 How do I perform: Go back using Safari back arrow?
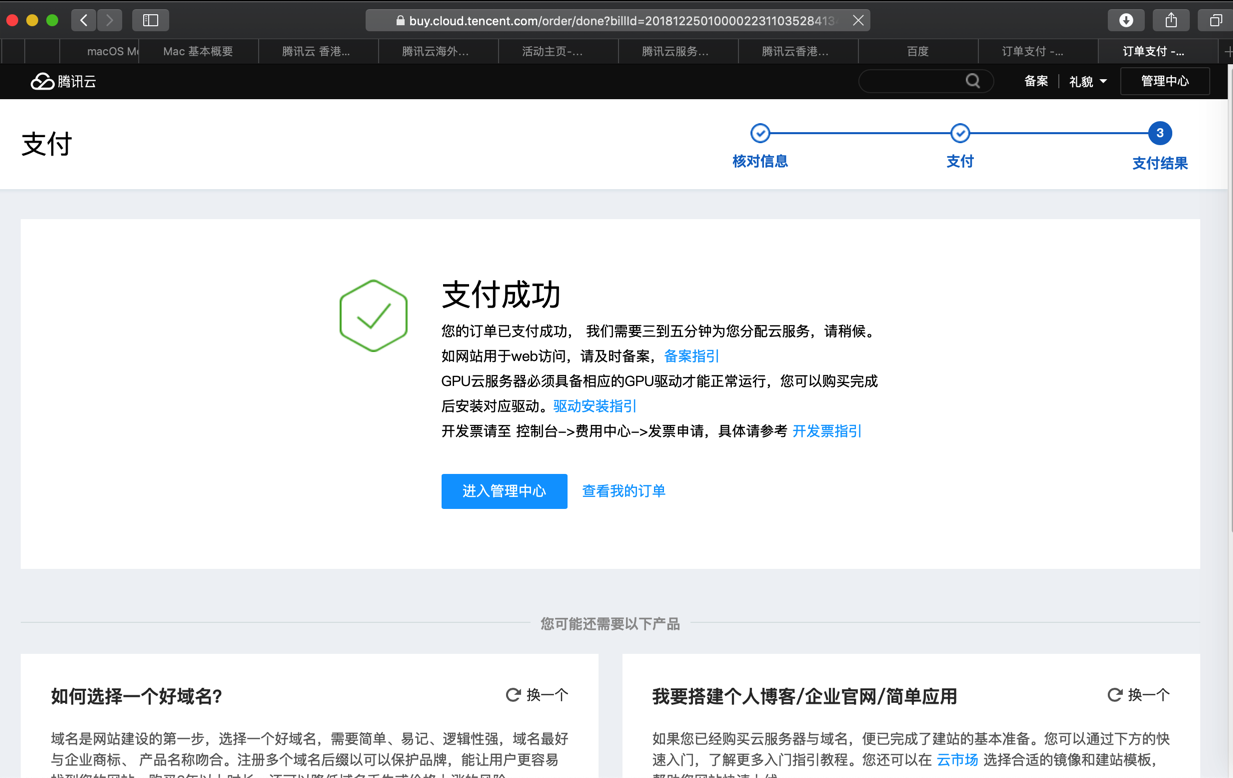pos(84,20)
